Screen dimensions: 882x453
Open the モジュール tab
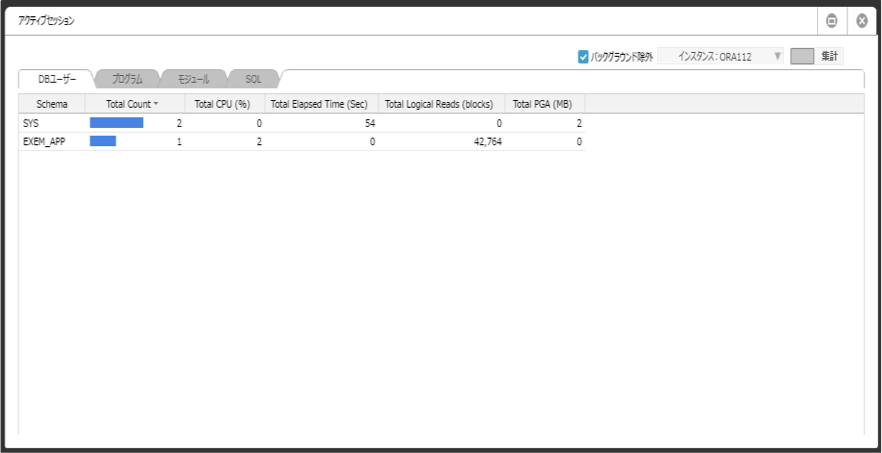[x=194, y=79]
